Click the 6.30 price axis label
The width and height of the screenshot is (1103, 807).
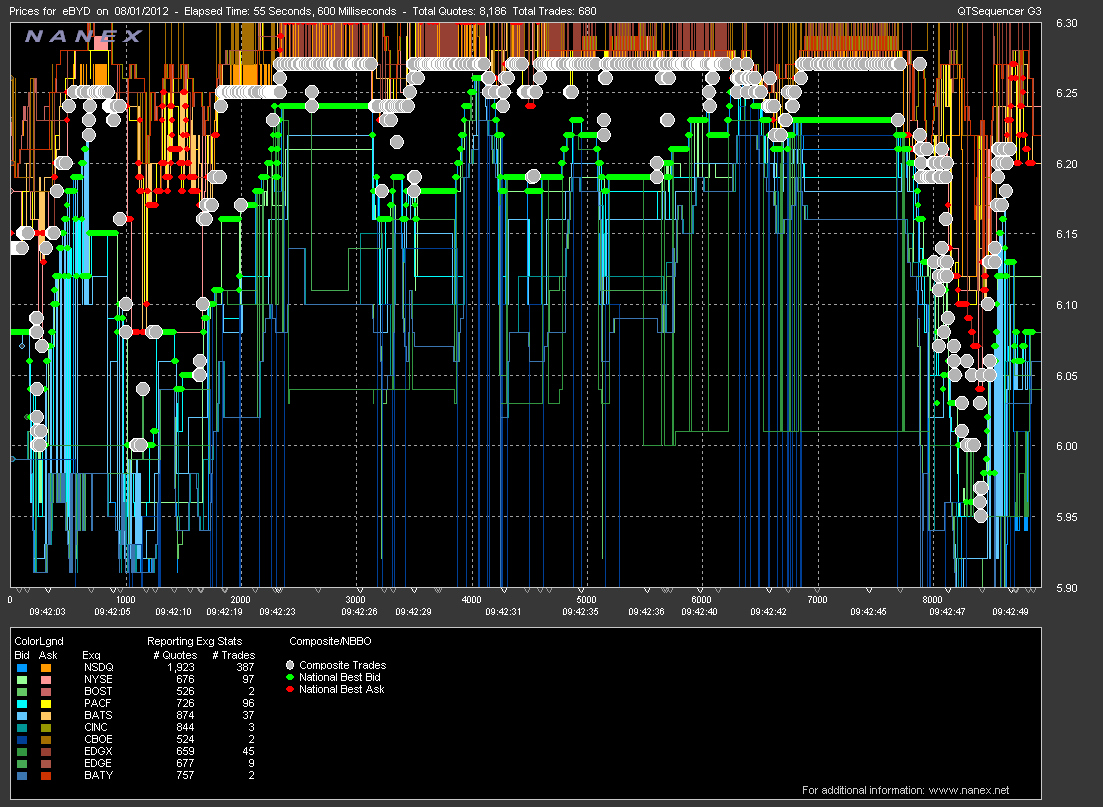[1066, 23]
